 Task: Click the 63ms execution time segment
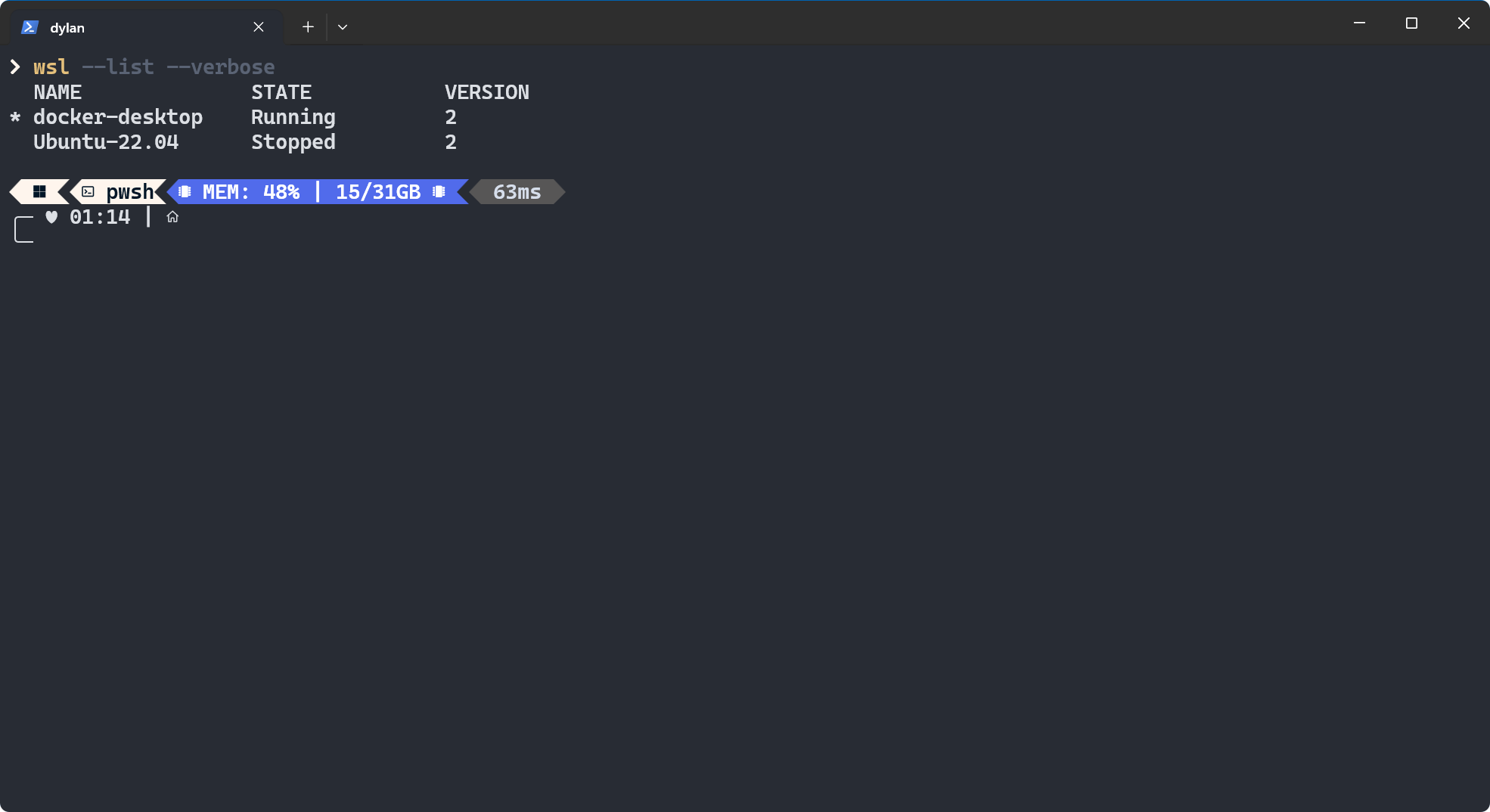(517, 192)
